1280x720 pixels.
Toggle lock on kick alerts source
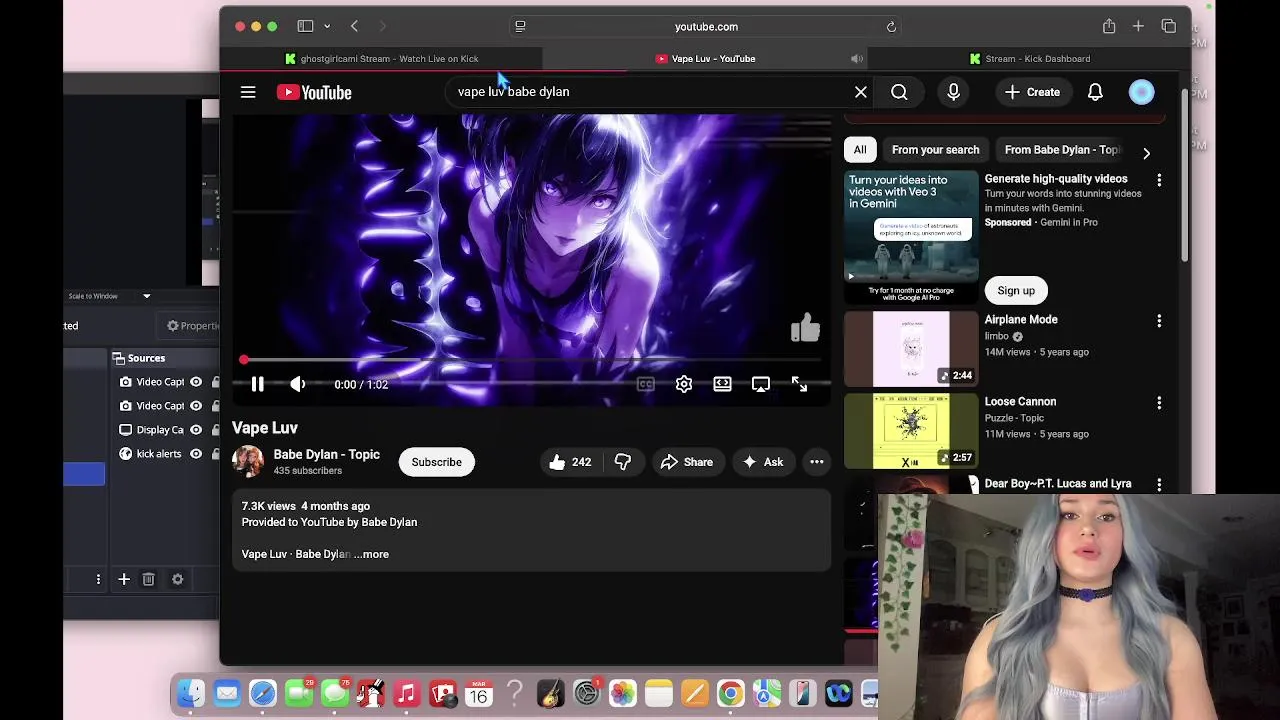(215, 454)
